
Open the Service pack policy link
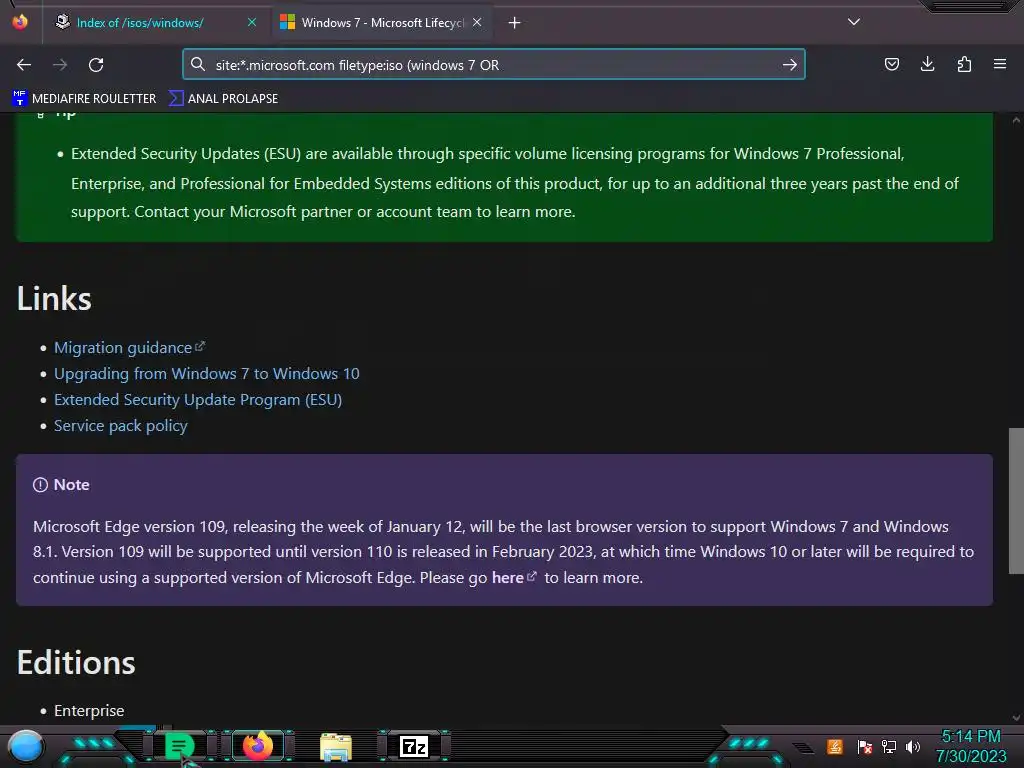coord(121,426)
